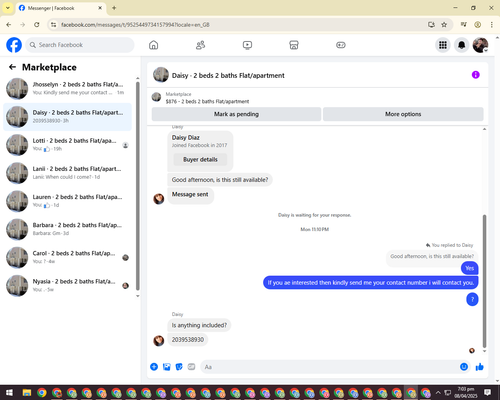Go back in browser history

(9, 24)
